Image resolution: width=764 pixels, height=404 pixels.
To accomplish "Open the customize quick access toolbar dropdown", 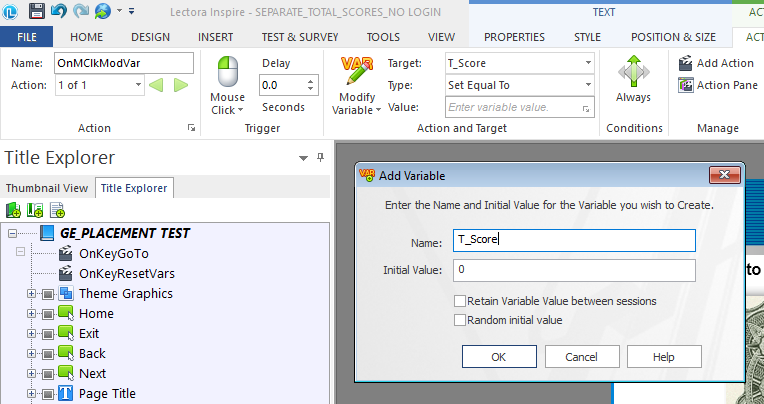I will (132, 11).
